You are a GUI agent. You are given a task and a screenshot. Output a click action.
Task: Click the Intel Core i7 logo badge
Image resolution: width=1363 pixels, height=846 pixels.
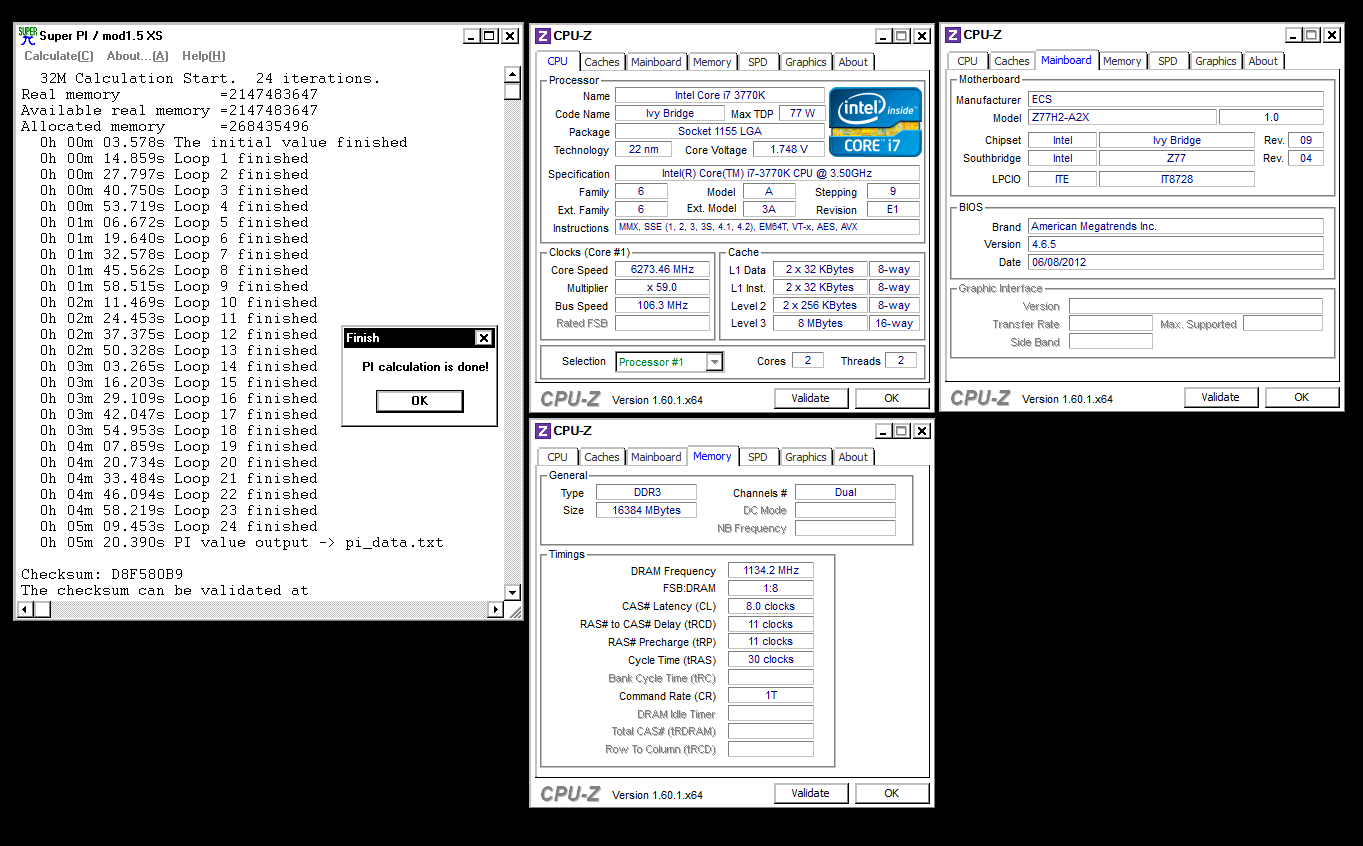point(875,122)
